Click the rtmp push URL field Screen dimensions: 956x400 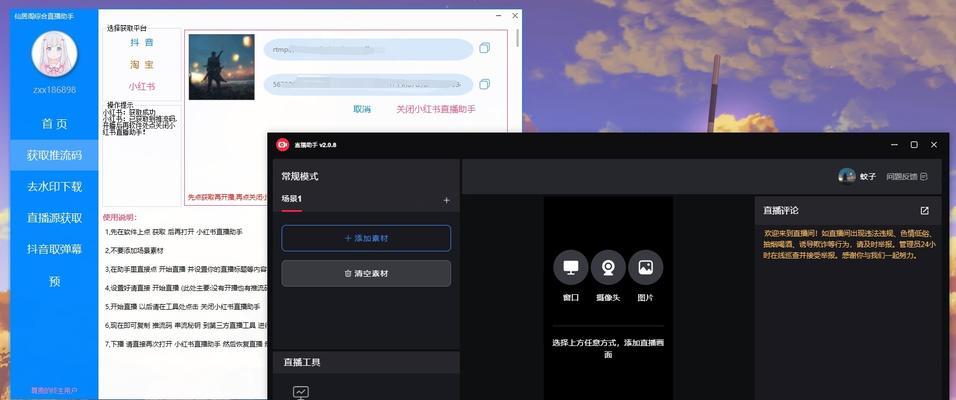(x=368, y=49)
